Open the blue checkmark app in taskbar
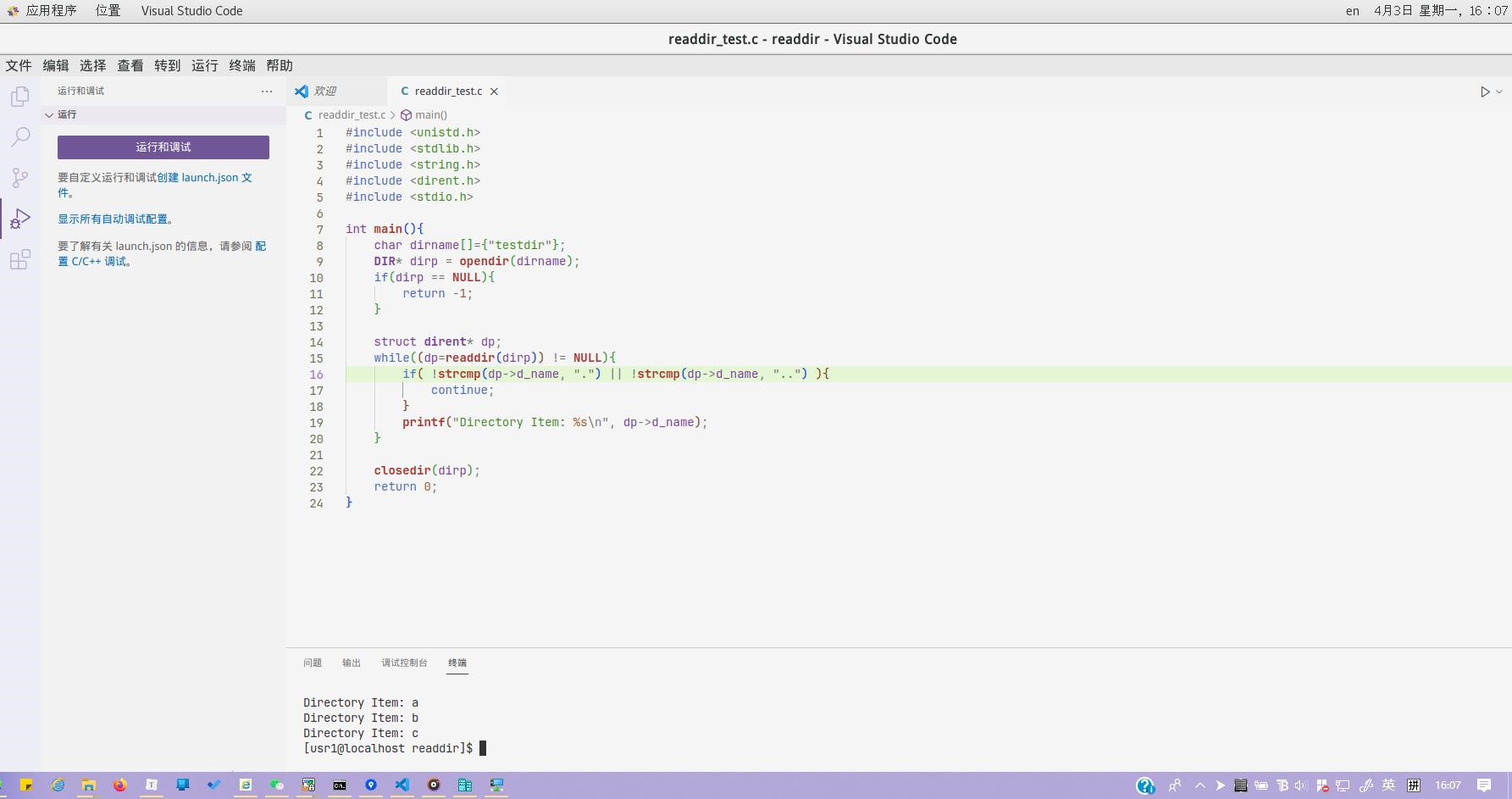1512x799 pixels. pos(213,785)
